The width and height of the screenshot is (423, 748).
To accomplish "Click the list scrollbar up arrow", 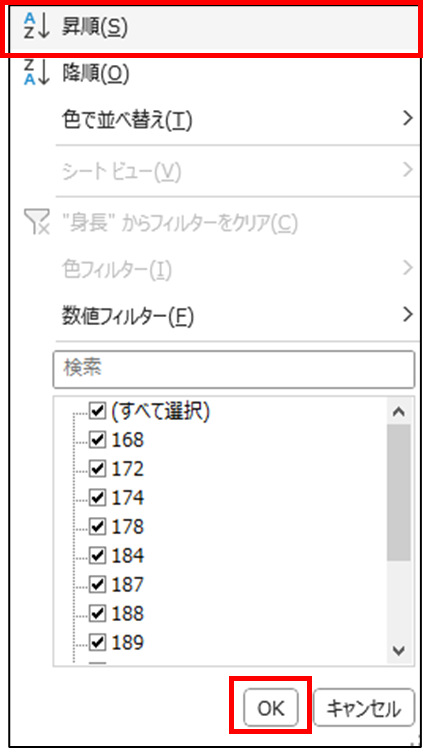I will click(x=400, y=412).
